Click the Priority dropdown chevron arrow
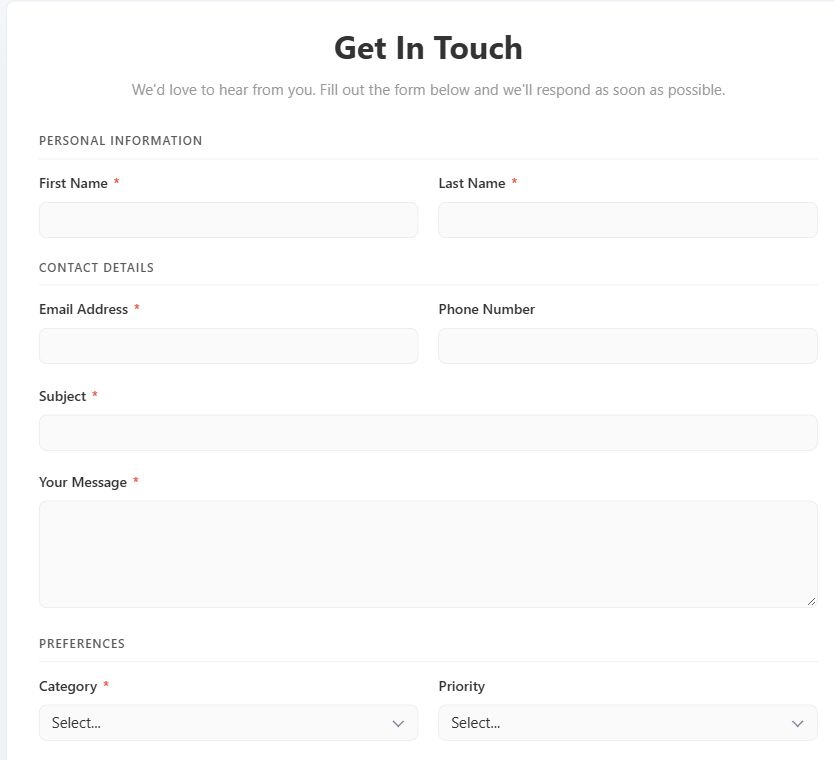 click(x=797, y=723)
